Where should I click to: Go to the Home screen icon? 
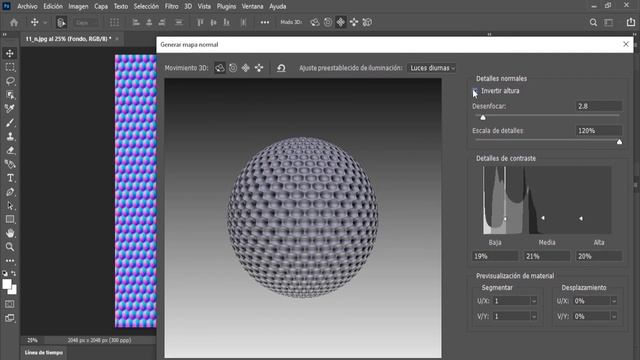pyautogui.click(x=14, y=22)
